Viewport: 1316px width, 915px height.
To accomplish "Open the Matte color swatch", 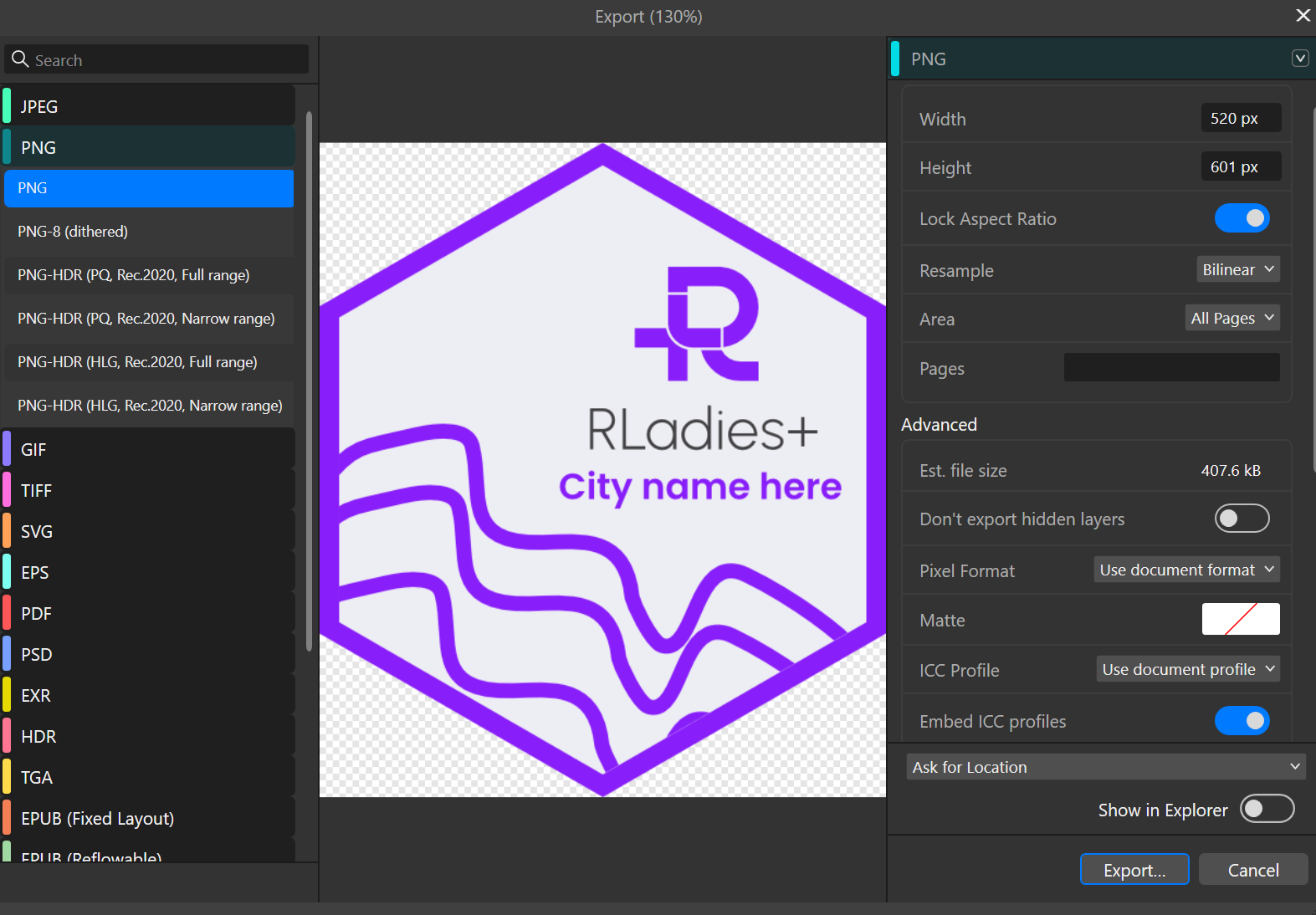I will click(1241, 619).
